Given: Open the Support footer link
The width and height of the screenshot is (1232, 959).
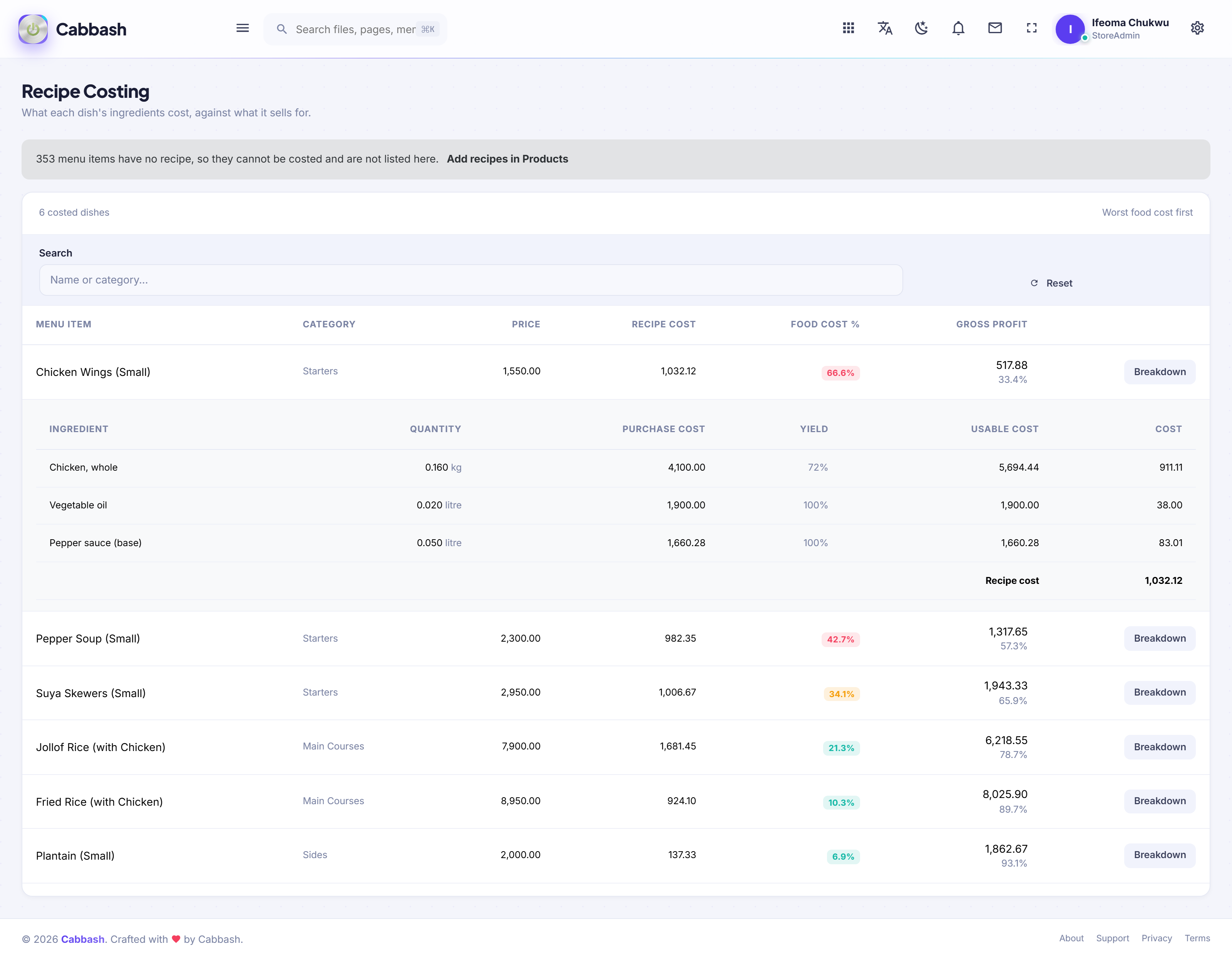Looking at the screenshot, I should point(1112,939).
